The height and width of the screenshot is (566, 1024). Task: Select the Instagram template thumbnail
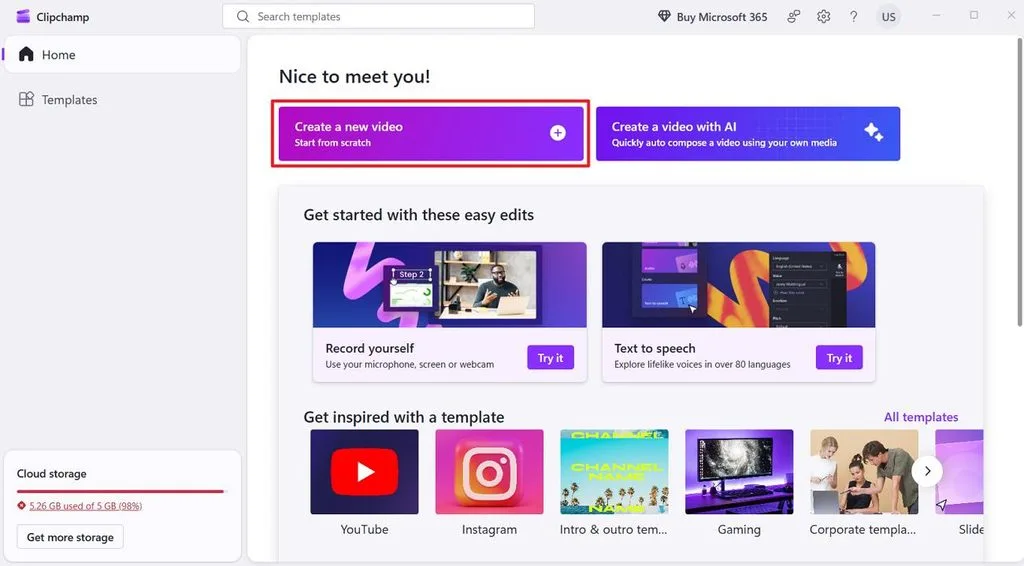[x=489, y=471]
